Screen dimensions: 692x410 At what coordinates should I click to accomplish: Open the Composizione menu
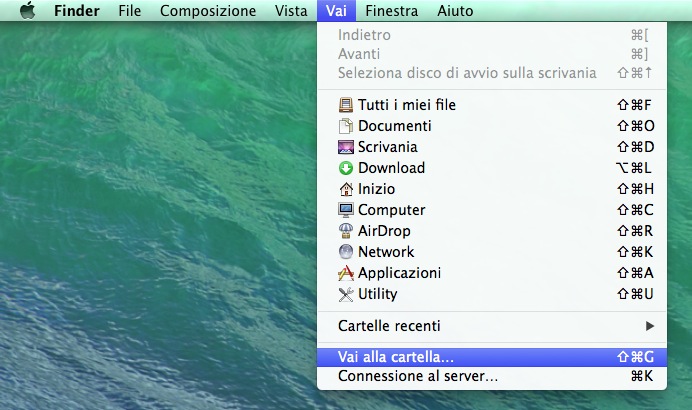pyautogui.click(x=208, y=11)
